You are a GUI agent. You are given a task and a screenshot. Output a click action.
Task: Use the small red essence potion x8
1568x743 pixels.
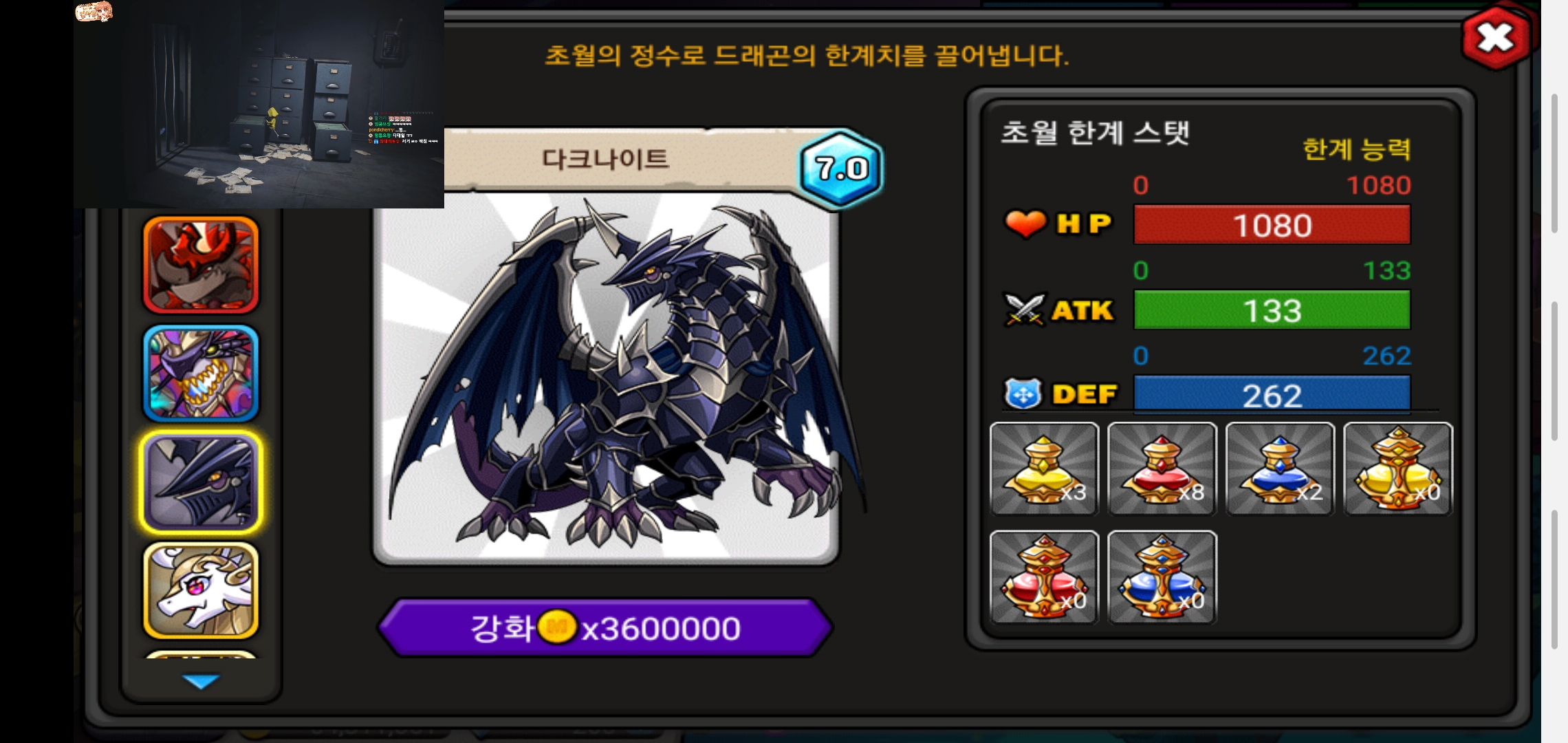(x=1162, y=469)
